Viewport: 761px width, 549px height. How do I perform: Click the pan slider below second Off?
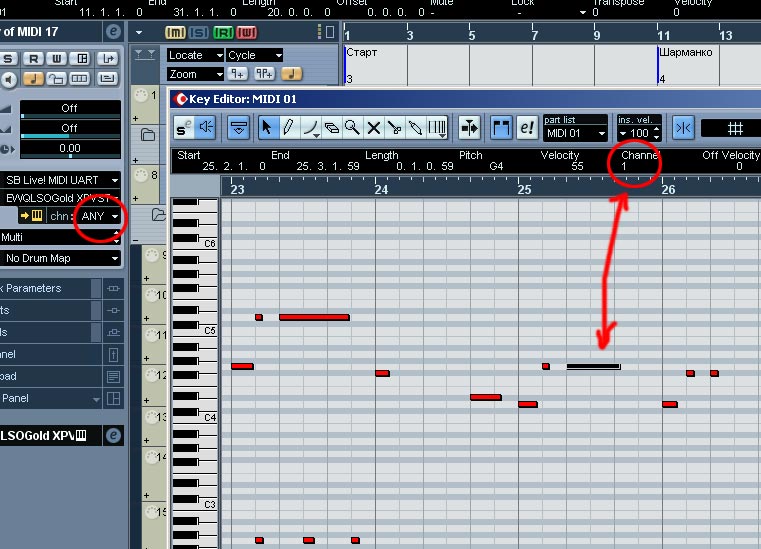pos(70,136)
